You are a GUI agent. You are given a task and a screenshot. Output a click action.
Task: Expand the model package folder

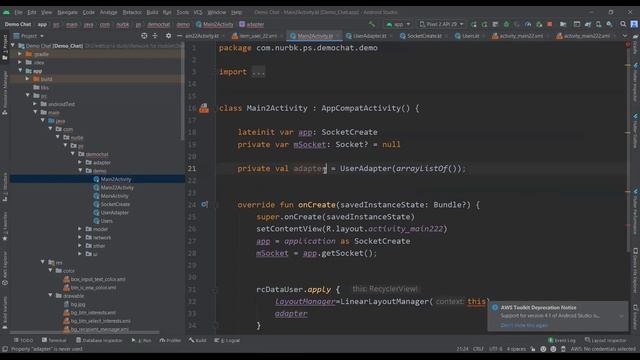pyautogui.click(x=80, y=229)
